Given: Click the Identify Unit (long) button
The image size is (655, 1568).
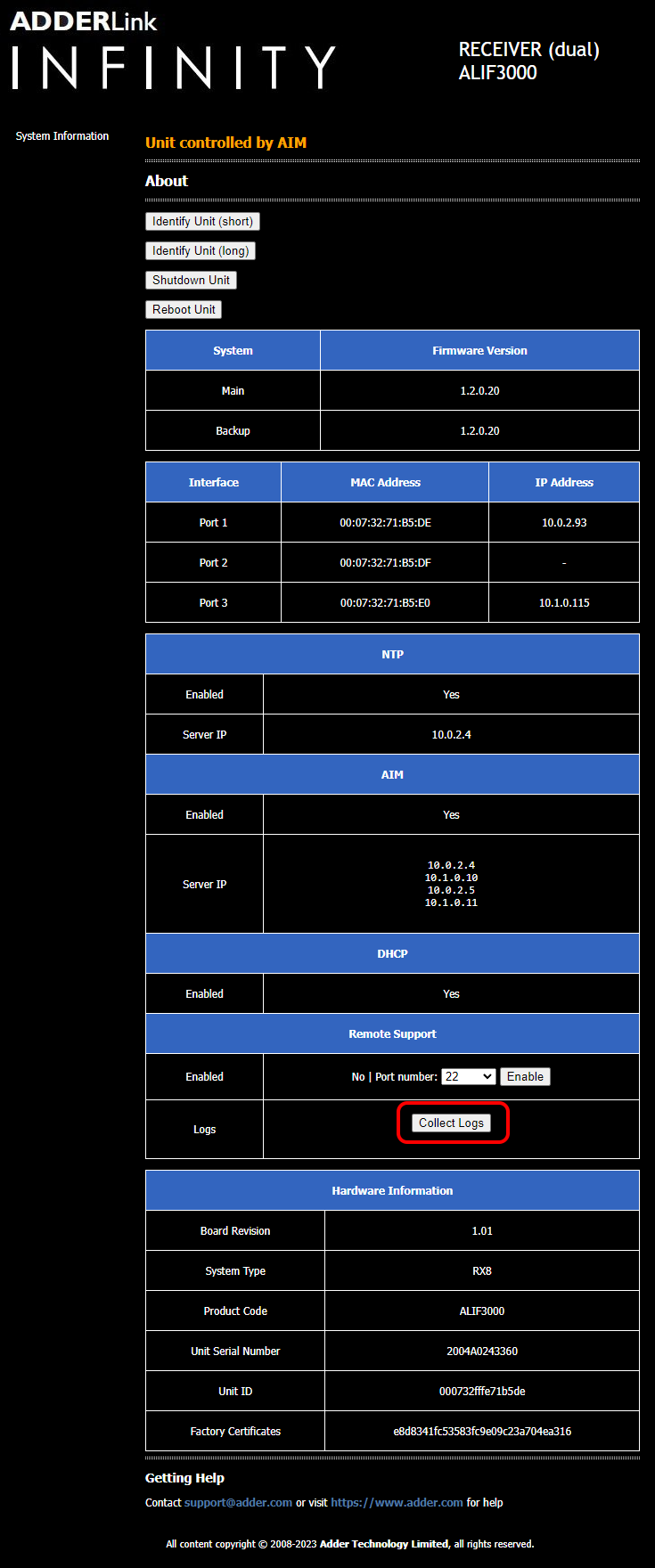Looking at the screenshot, I should coord(201,250).
